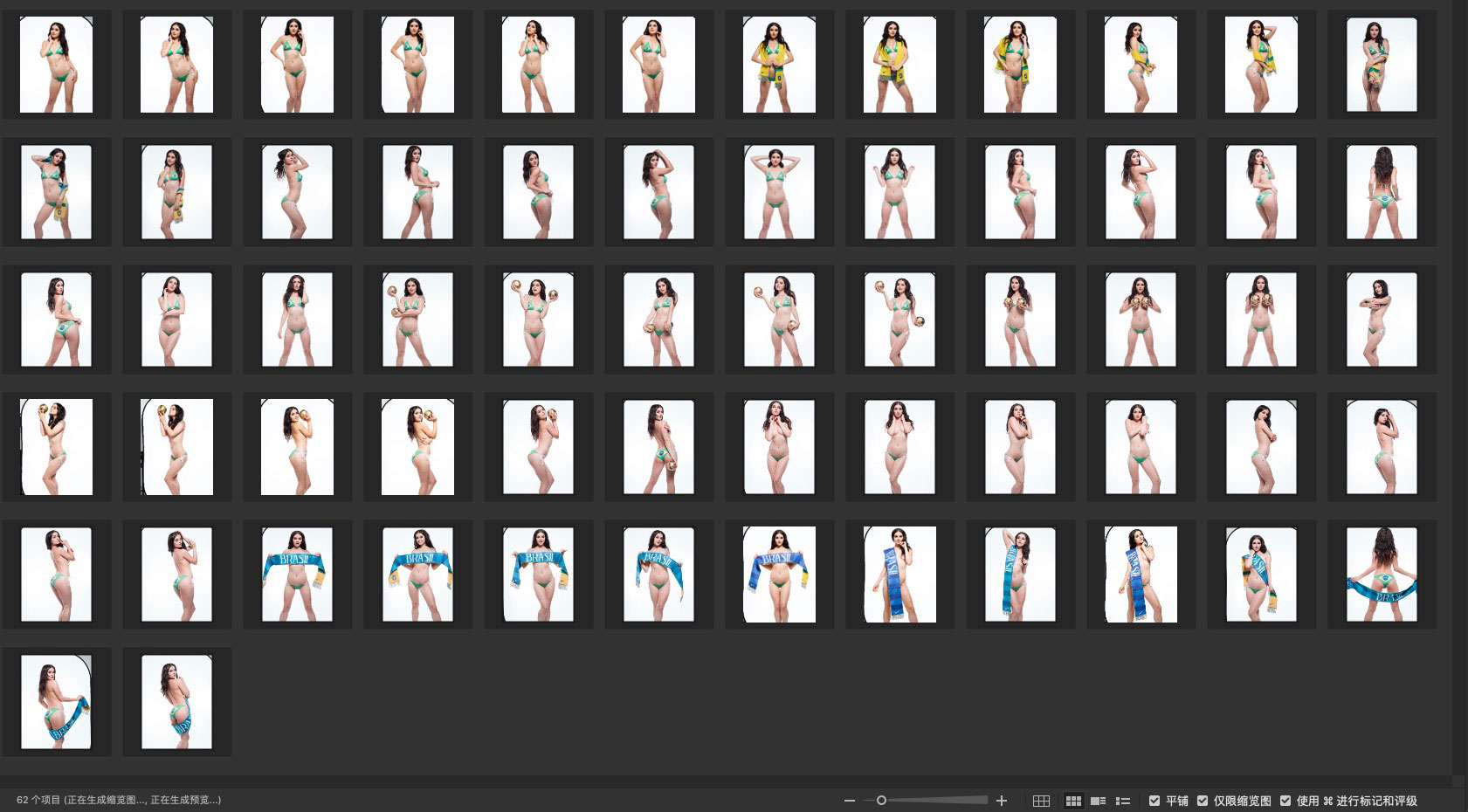The height and width of the screenshot is (812, 1468).
Task: Click the thumbnail size slider track
Action: click(x=934, y=801)
